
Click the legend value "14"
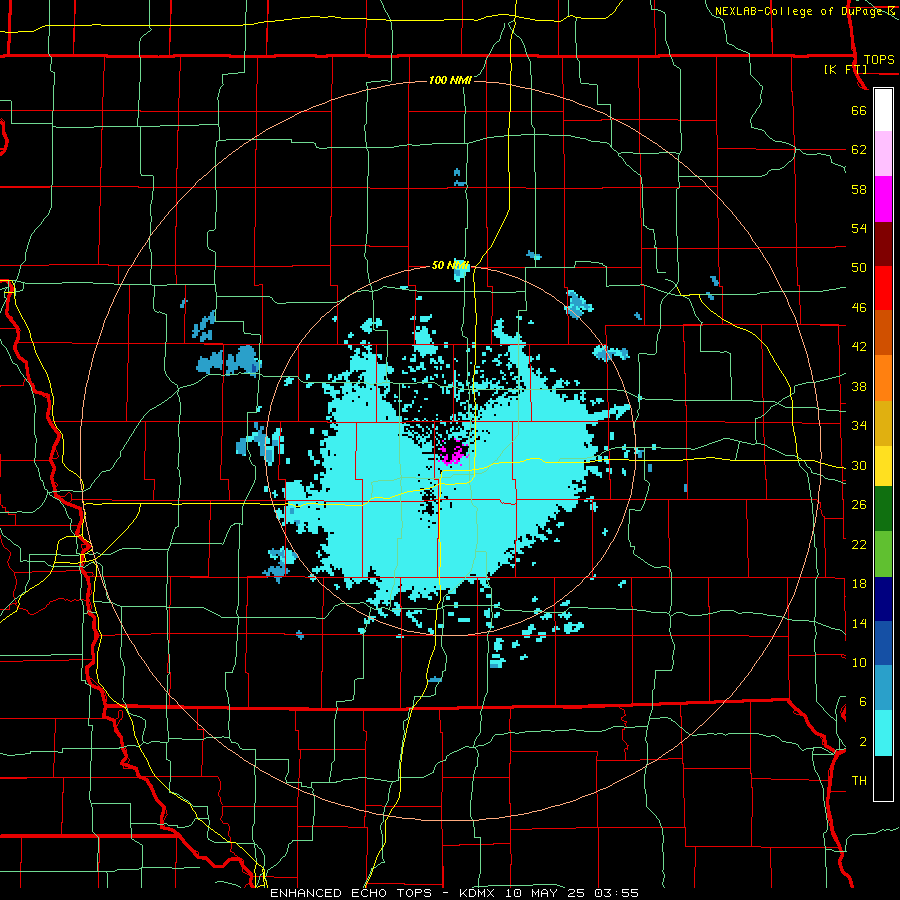point(859,623)
